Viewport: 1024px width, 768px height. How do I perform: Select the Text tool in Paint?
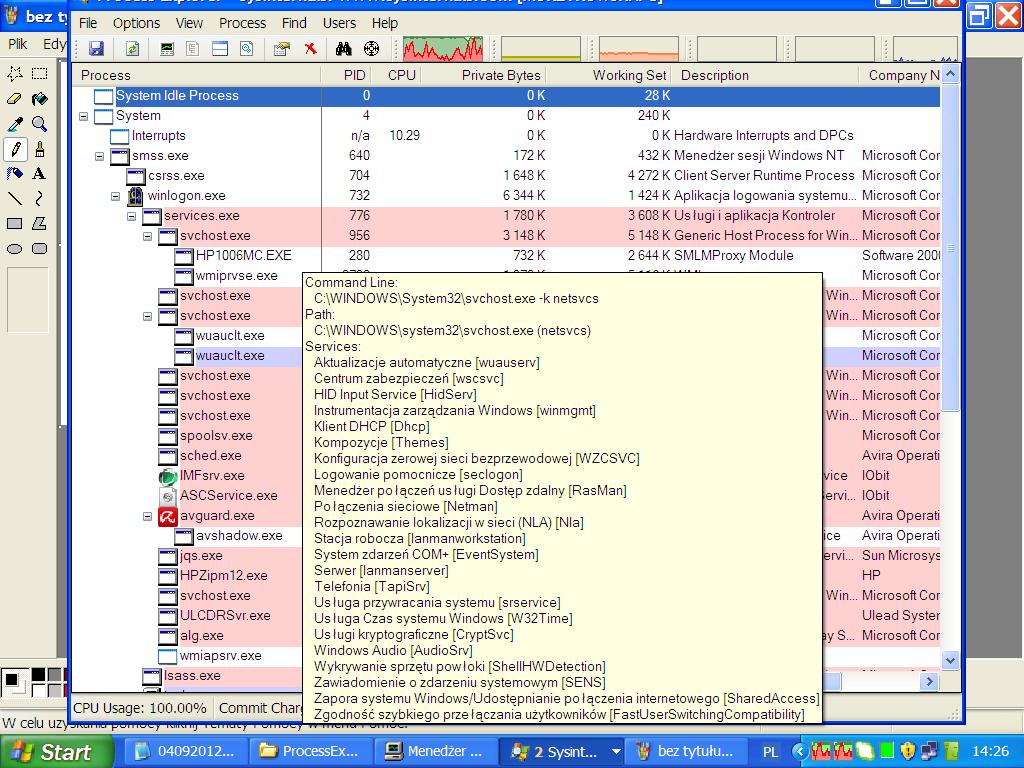pyautogui.click(x=40, y=174)
